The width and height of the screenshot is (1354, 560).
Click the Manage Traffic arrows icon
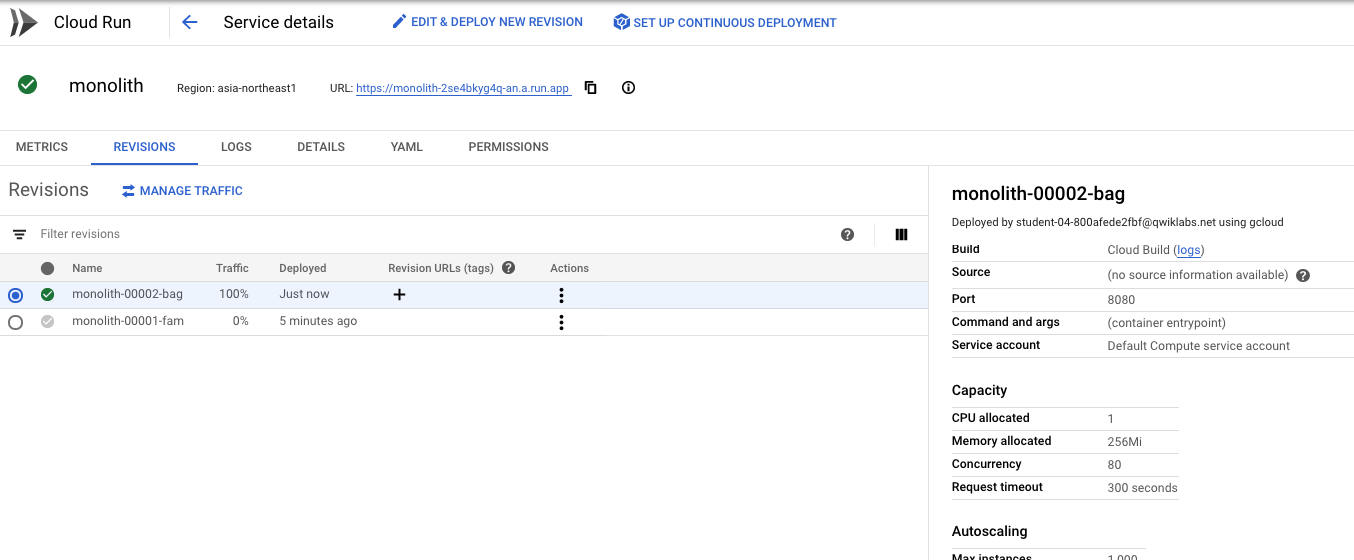[128, 191]
